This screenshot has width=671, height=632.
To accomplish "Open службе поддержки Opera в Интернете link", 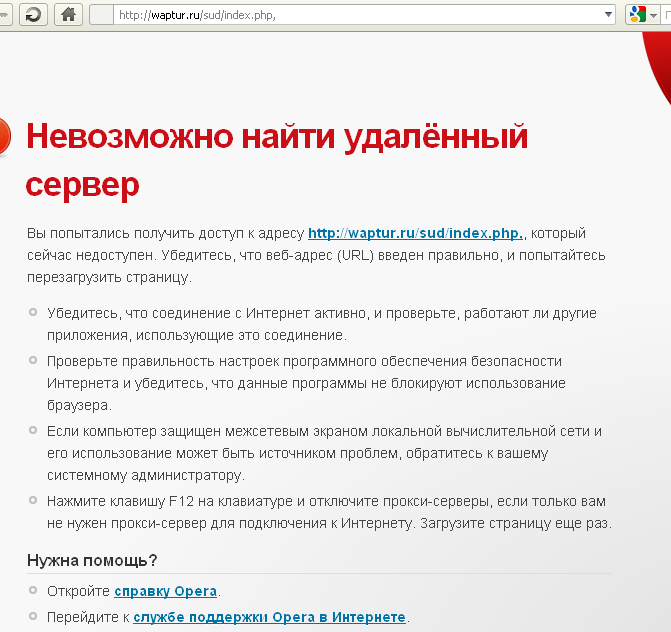I will [270, 617].
